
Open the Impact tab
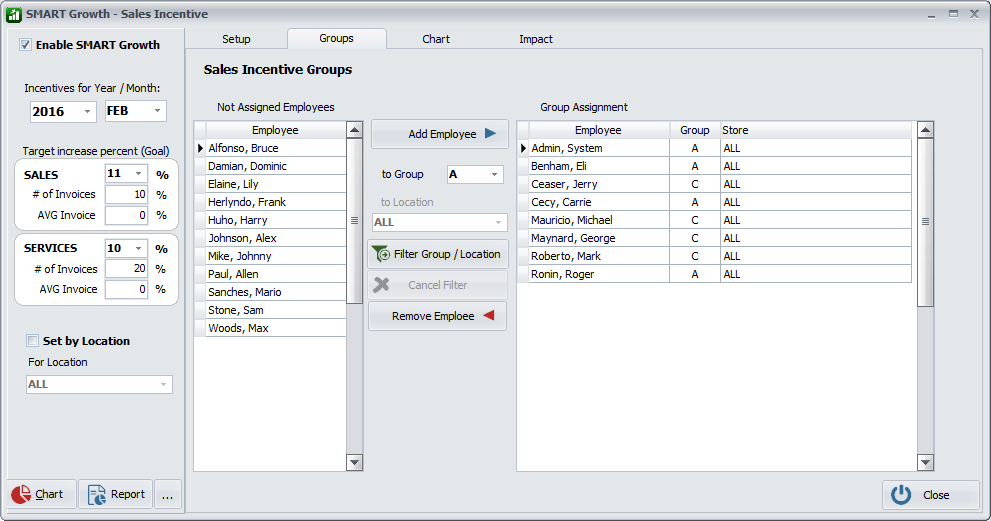click(x=536, y=39)
